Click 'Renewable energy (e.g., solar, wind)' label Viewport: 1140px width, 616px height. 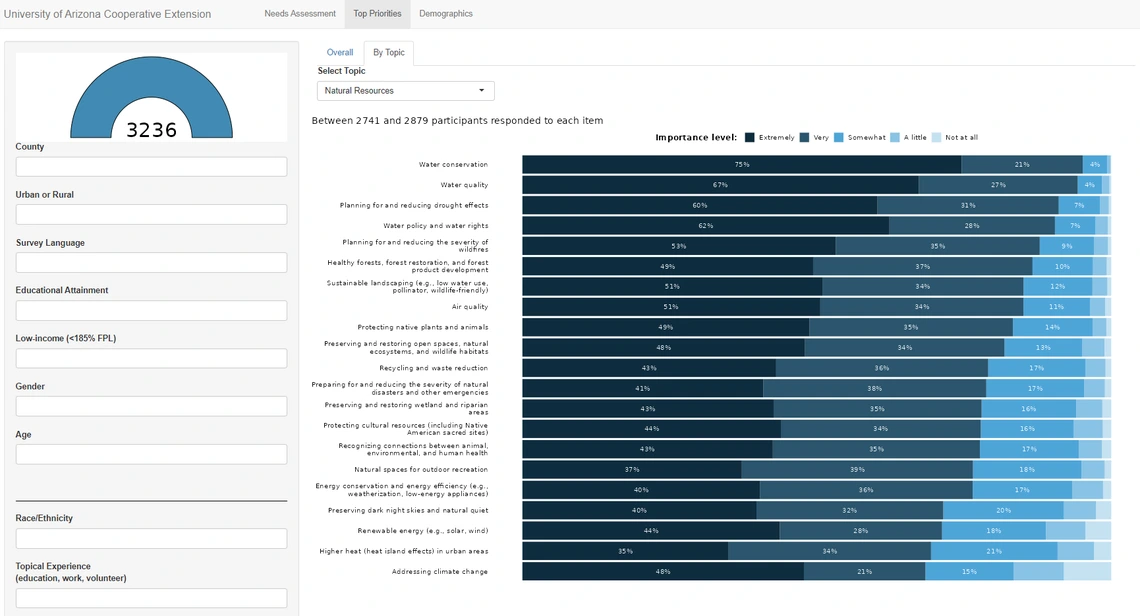(x=422, y=531)
